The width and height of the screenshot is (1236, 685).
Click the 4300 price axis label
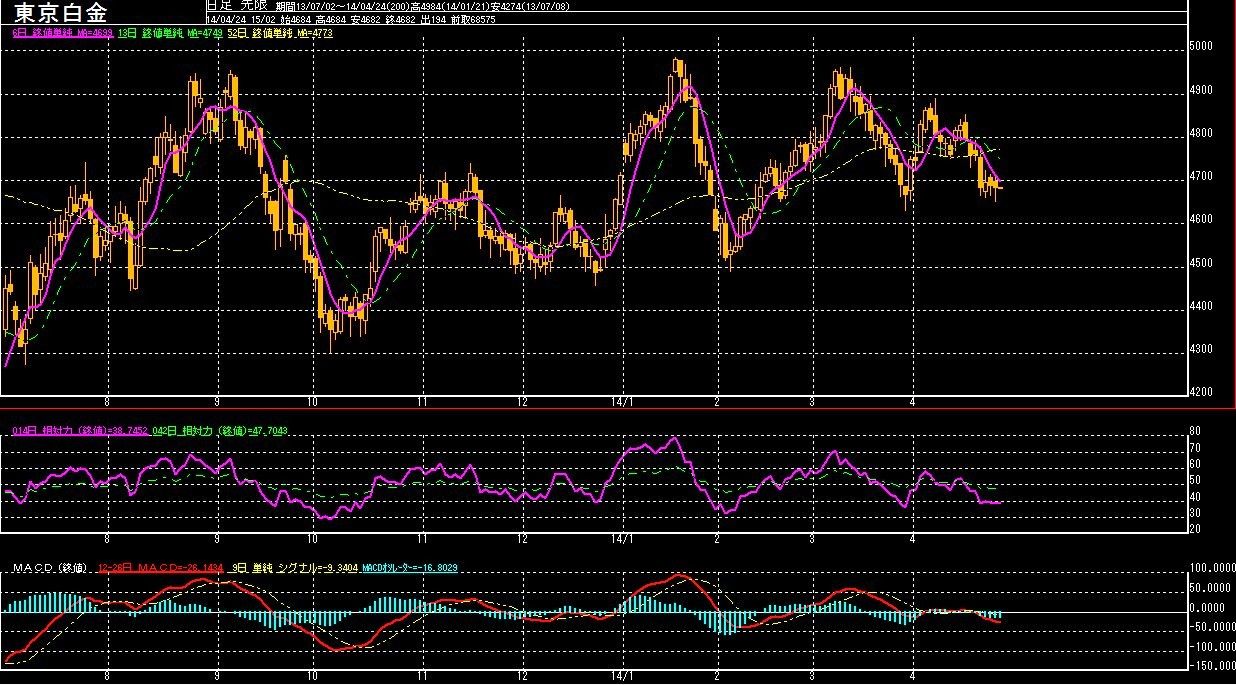point(1201,349)
